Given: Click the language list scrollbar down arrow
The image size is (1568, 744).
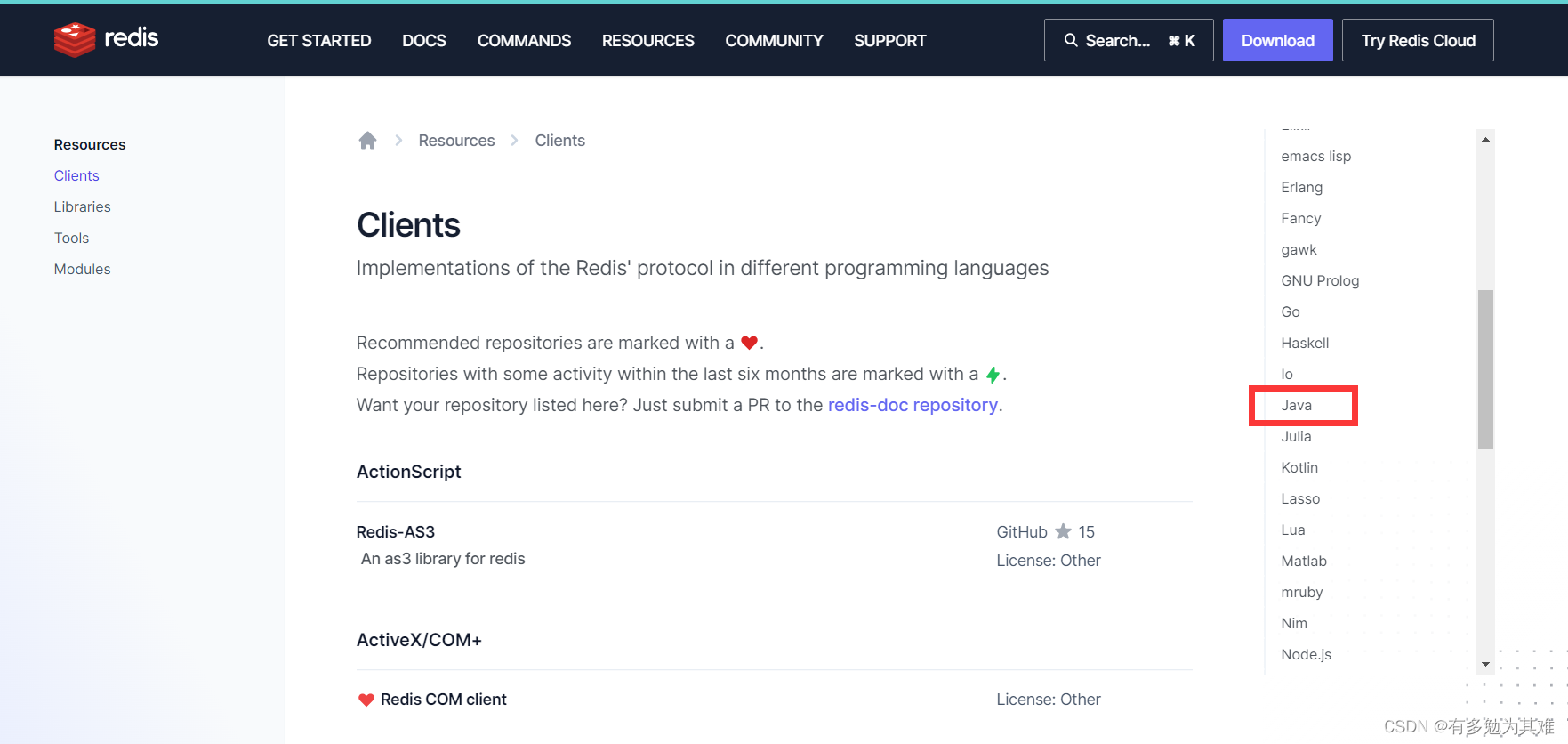Looking at the screenshot, I should 1485,665.
